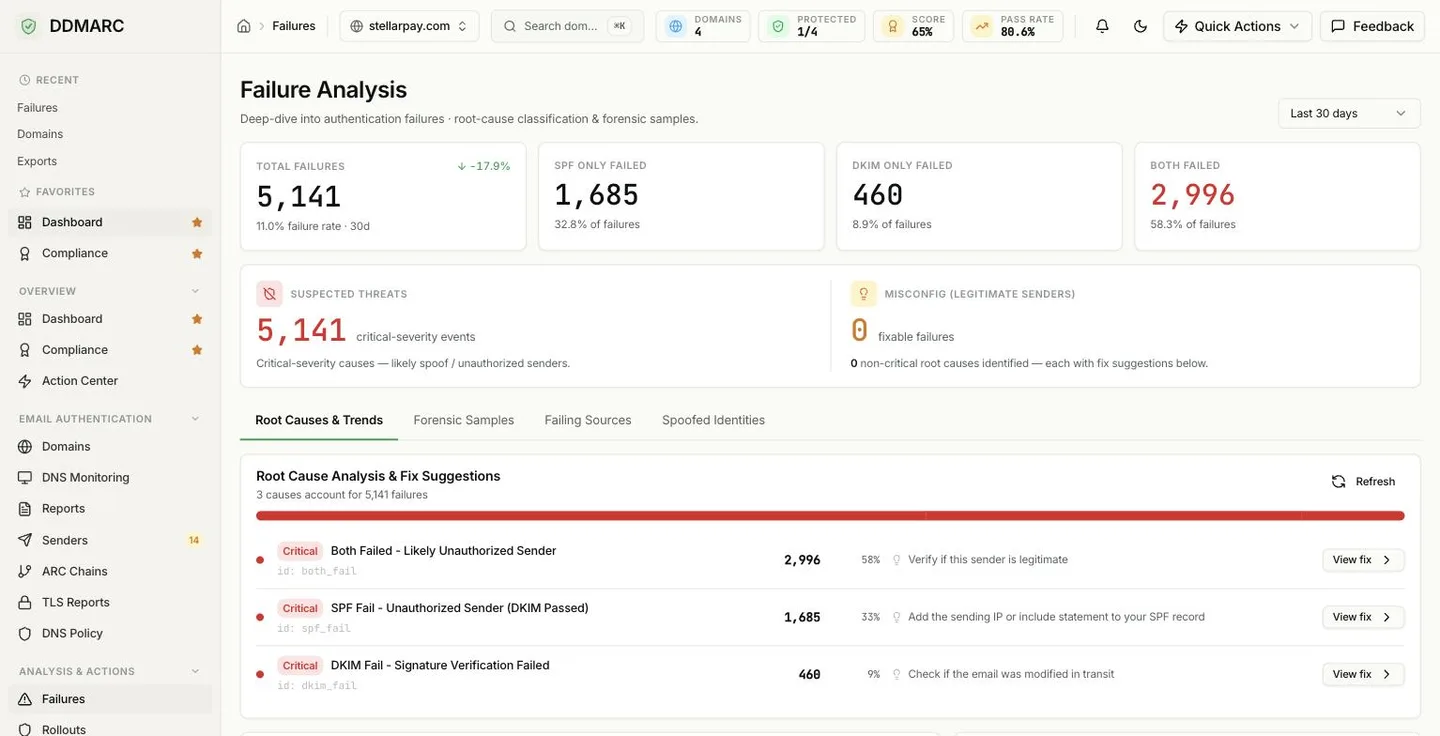Collapse the Analysis & Actions section
The height and width of the screenshot is (736, 1440).
pos(195,671)
